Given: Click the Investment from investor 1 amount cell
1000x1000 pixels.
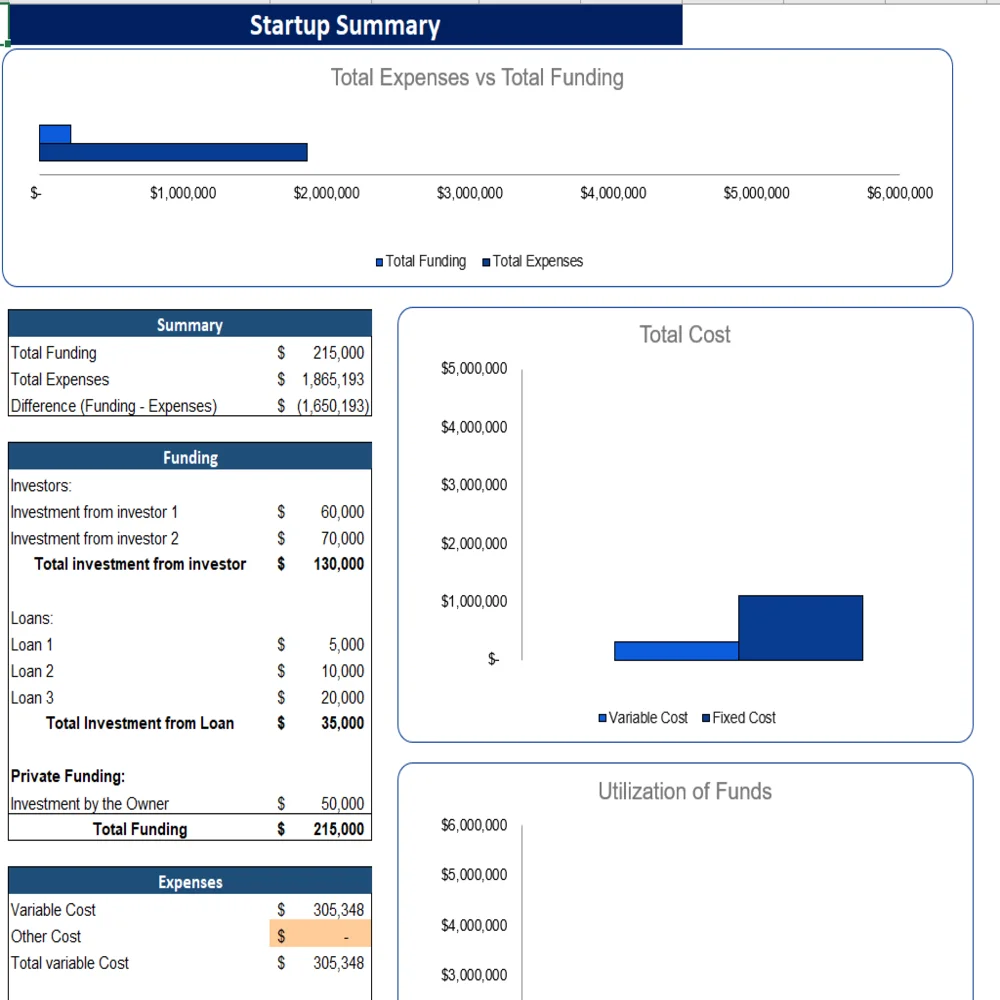Looking at the screenshot, I should (x=341, y=511).
